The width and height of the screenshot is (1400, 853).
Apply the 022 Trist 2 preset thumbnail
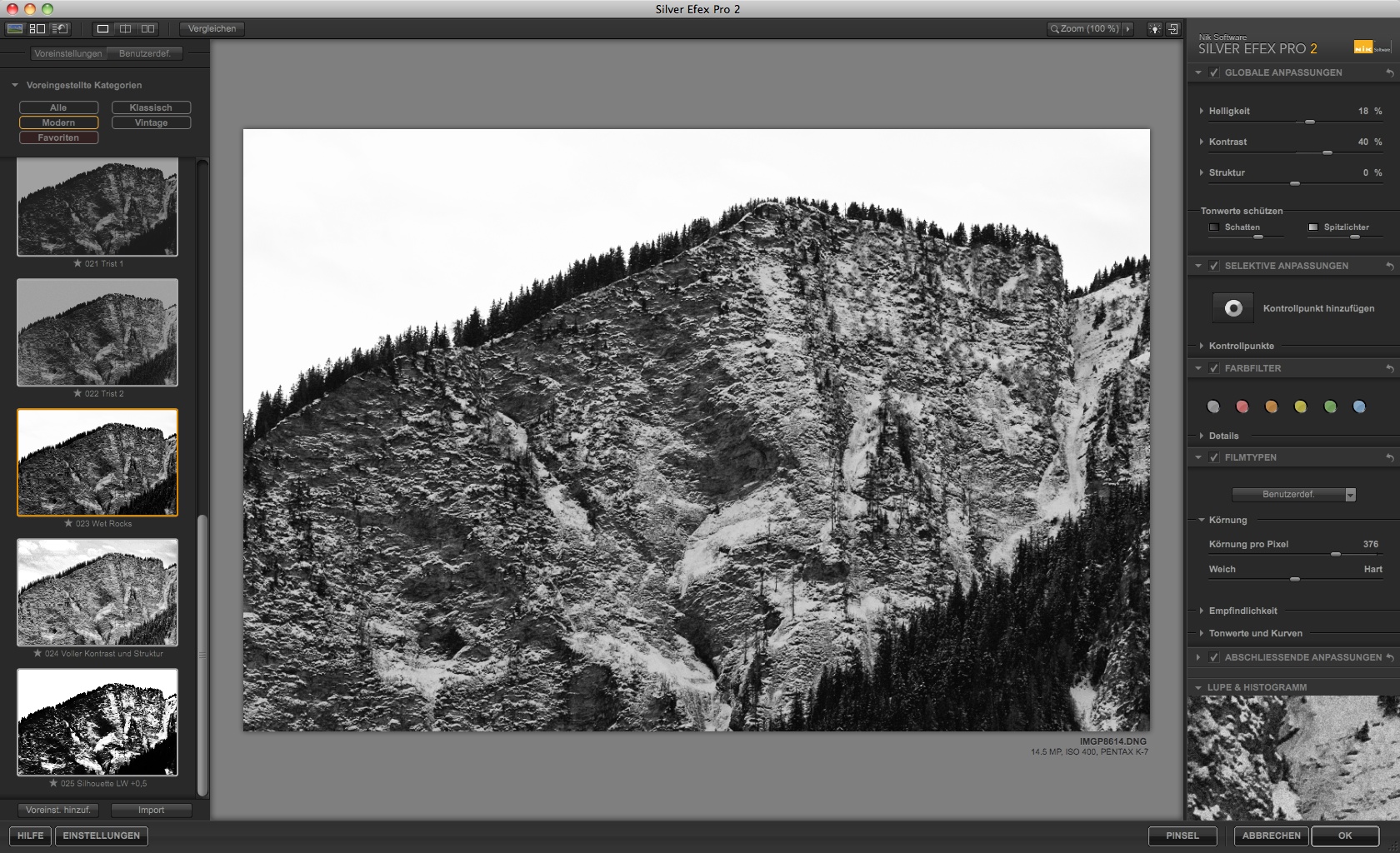tap(97, 332)
